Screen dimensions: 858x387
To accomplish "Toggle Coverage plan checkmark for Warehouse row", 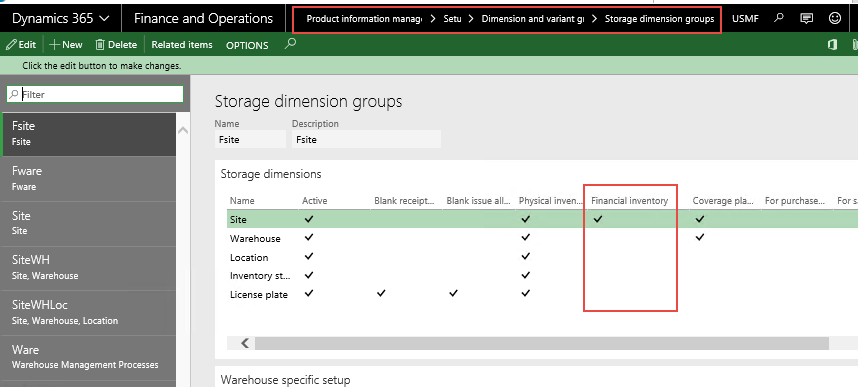I will [x=699, y=238].
